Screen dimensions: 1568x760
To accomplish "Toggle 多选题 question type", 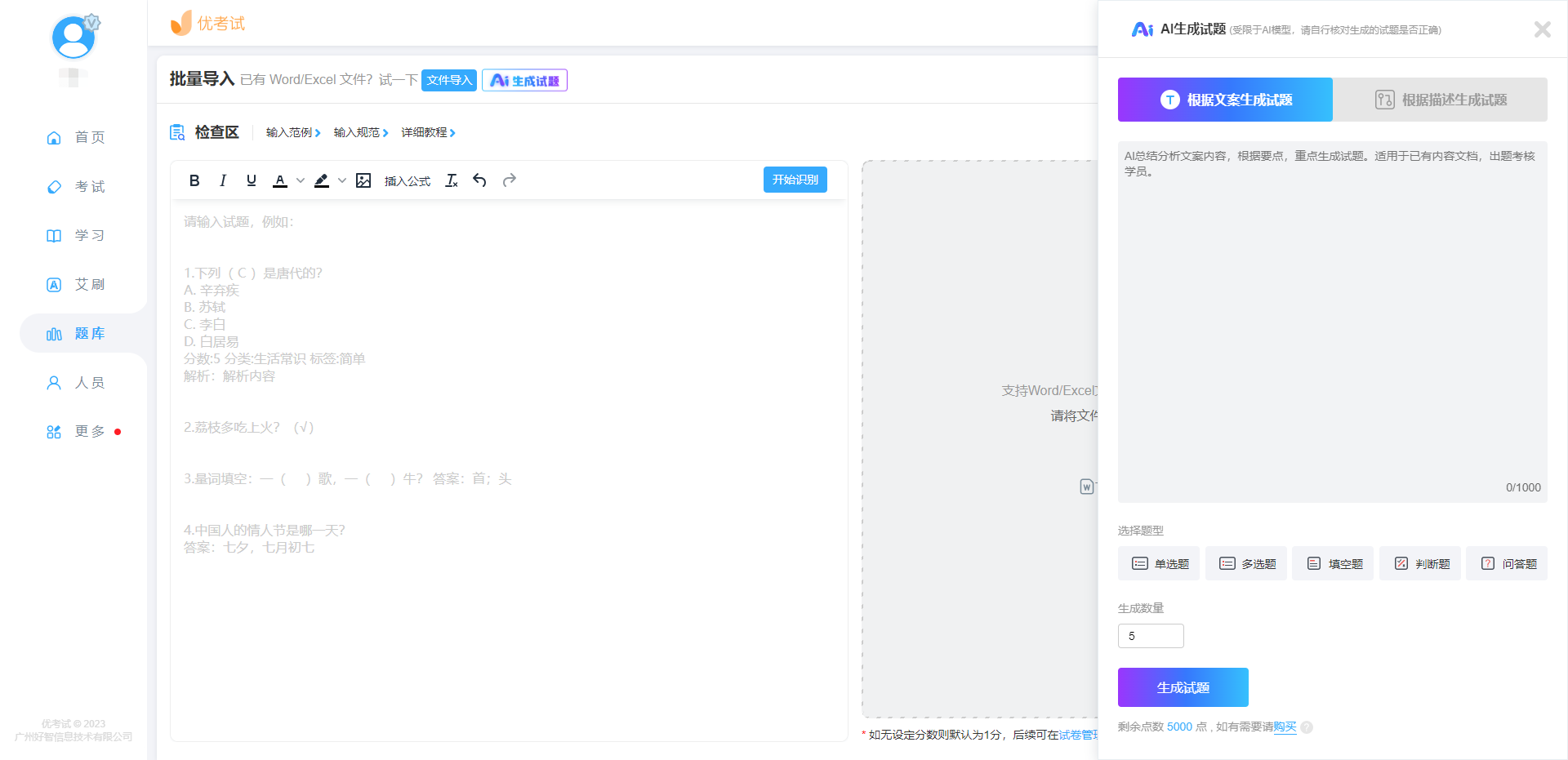I will click(x=1246, y=563).
